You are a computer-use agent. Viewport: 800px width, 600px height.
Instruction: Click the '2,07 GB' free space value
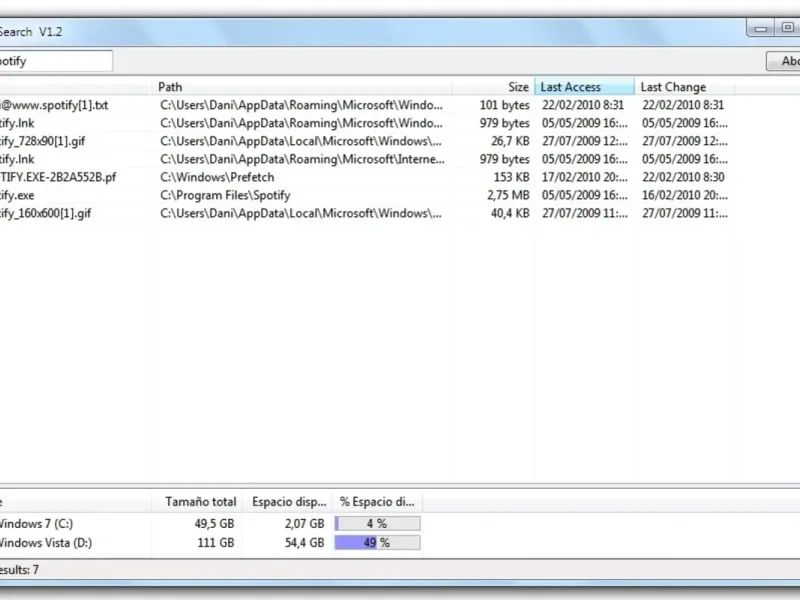(x=305, y=524)
